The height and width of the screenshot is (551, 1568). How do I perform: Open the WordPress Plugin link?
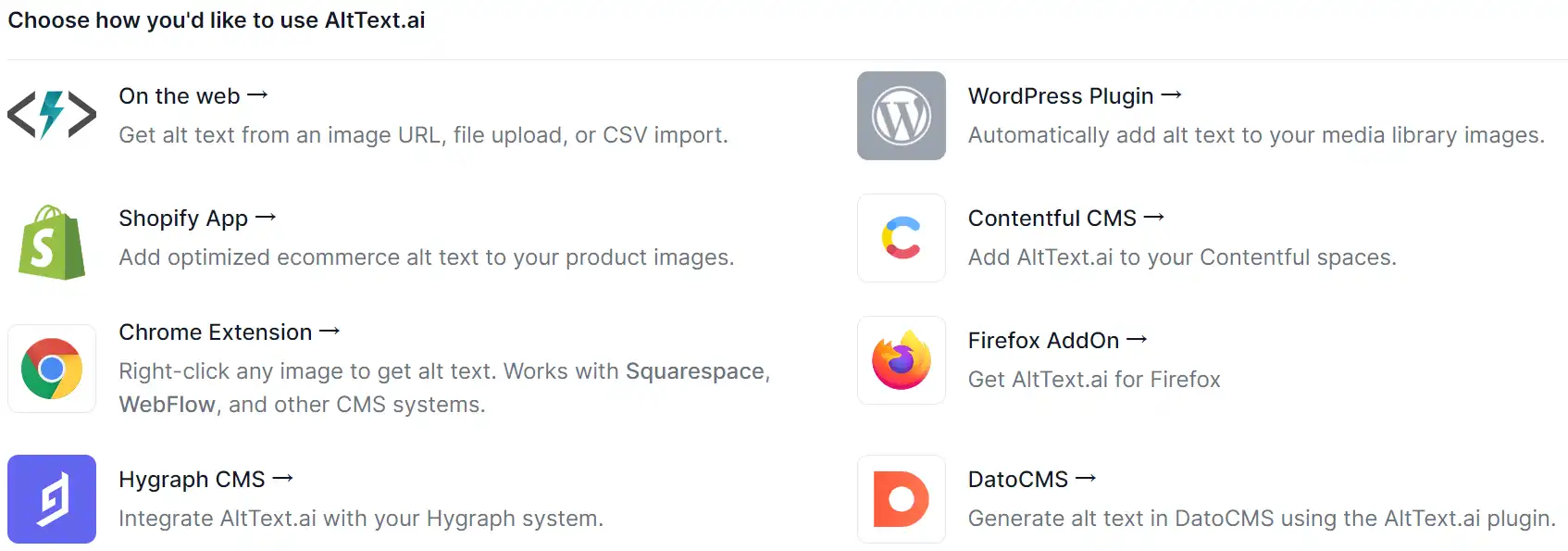pyautogui.click(x=1076, y=96)
